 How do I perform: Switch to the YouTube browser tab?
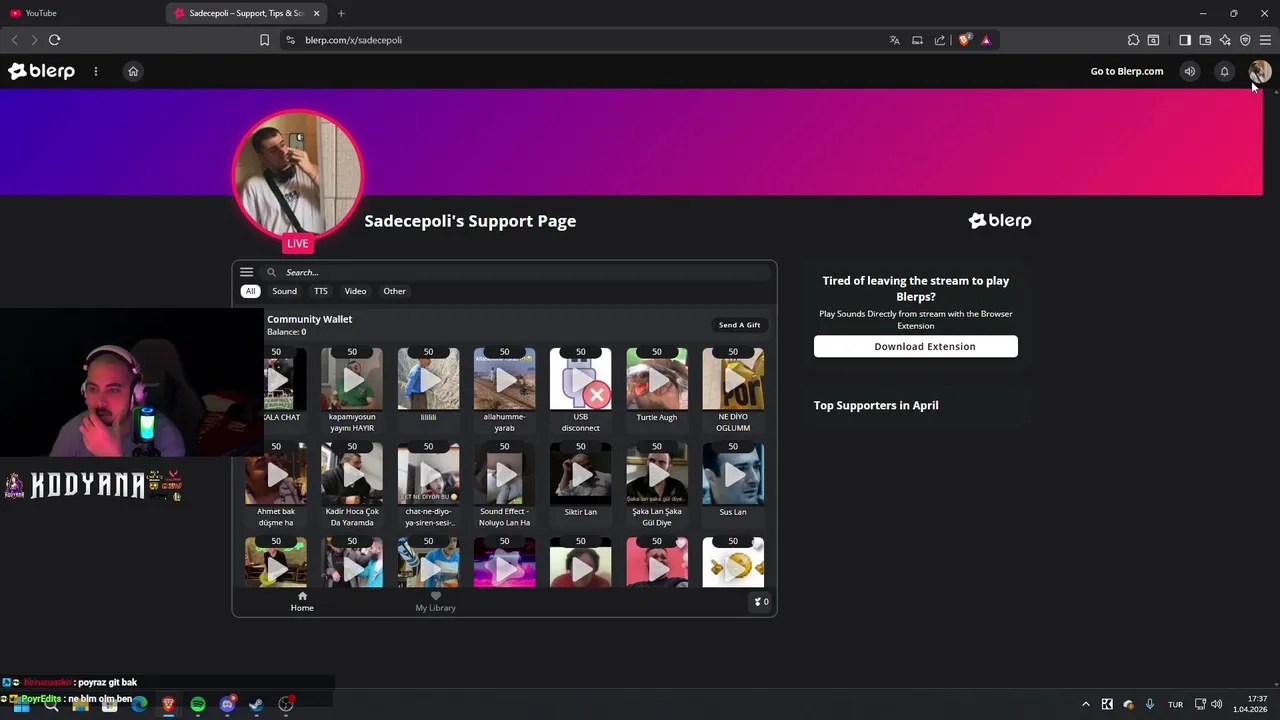(x=80, y=13)
